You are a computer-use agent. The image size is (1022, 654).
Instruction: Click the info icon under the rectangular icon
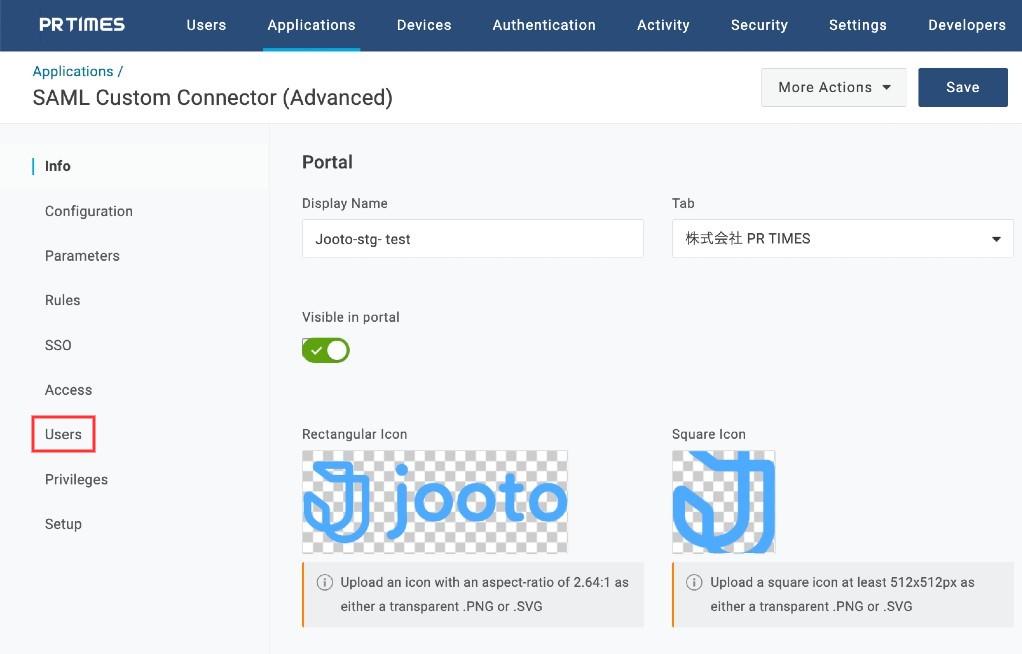[324, 582]
